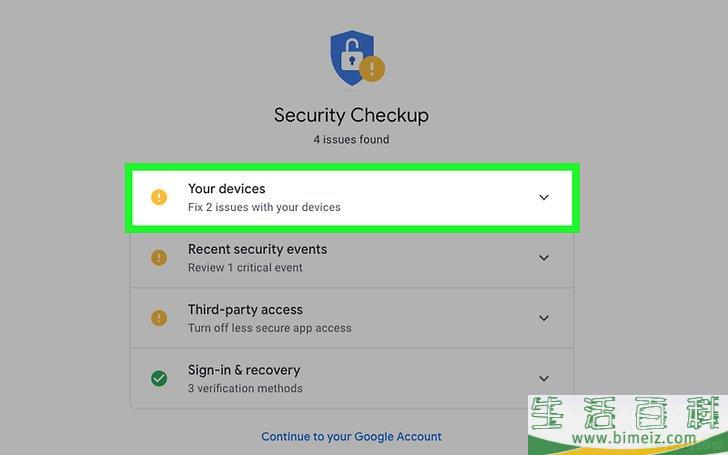Click Turn off less secure app access text
Image resolution: width=728 pixels, height=455 pixels.
(270, 328)
